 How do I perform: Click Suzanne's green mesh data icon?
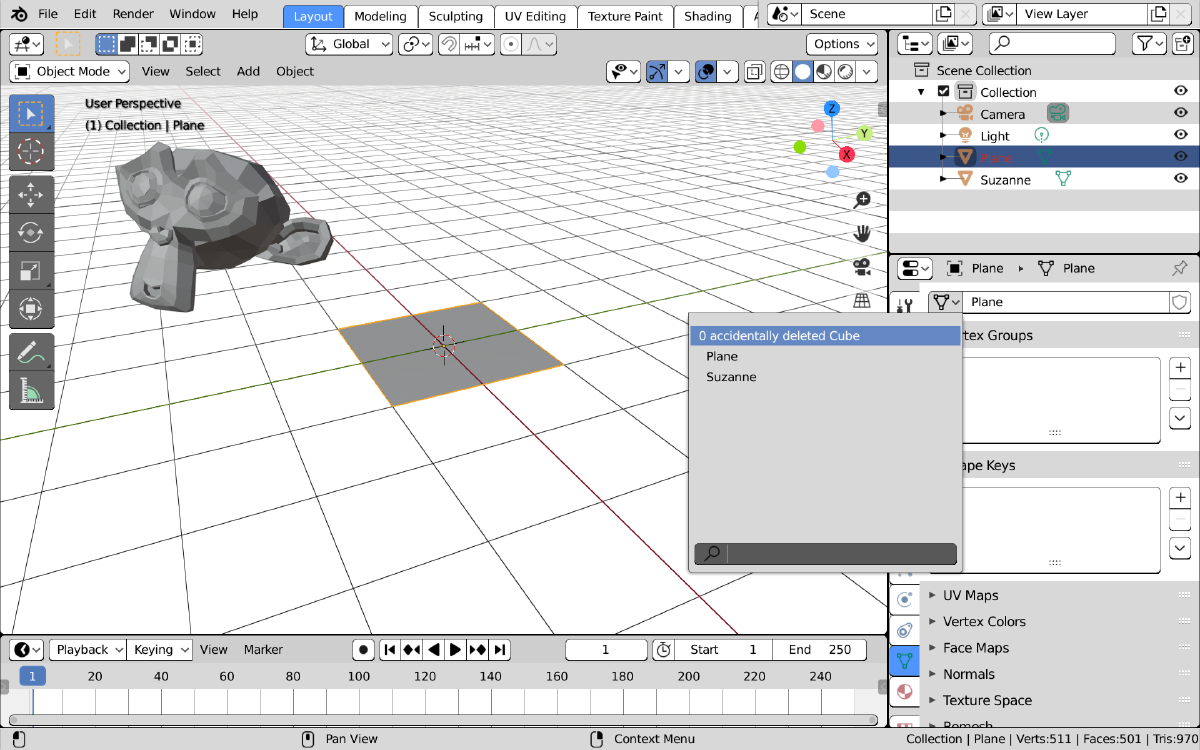click(1063, 179)
